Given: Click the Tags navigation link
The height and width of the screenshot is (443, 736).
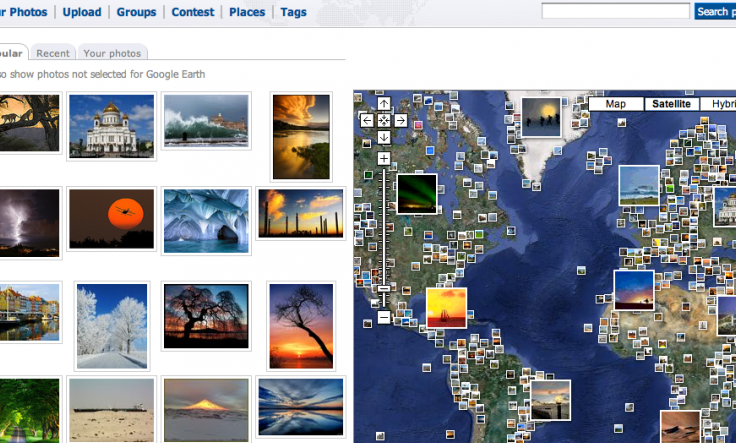Looking at the screenshot, I should pos(293,12).
